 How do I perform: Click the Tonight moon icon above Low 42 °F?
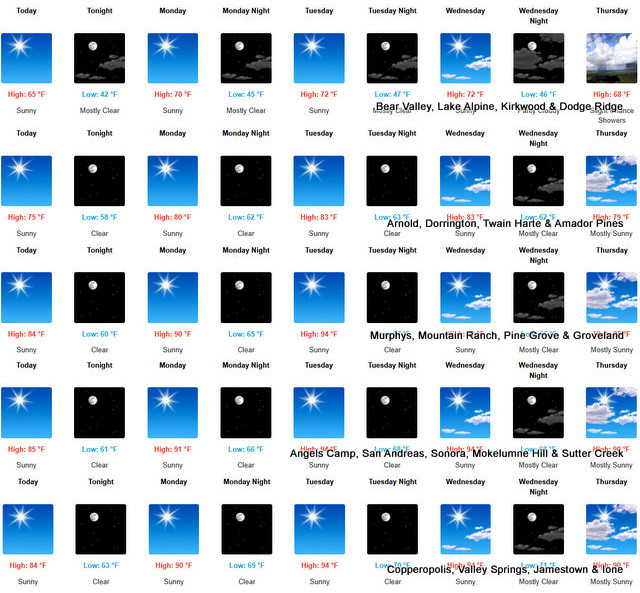[100, 58]
